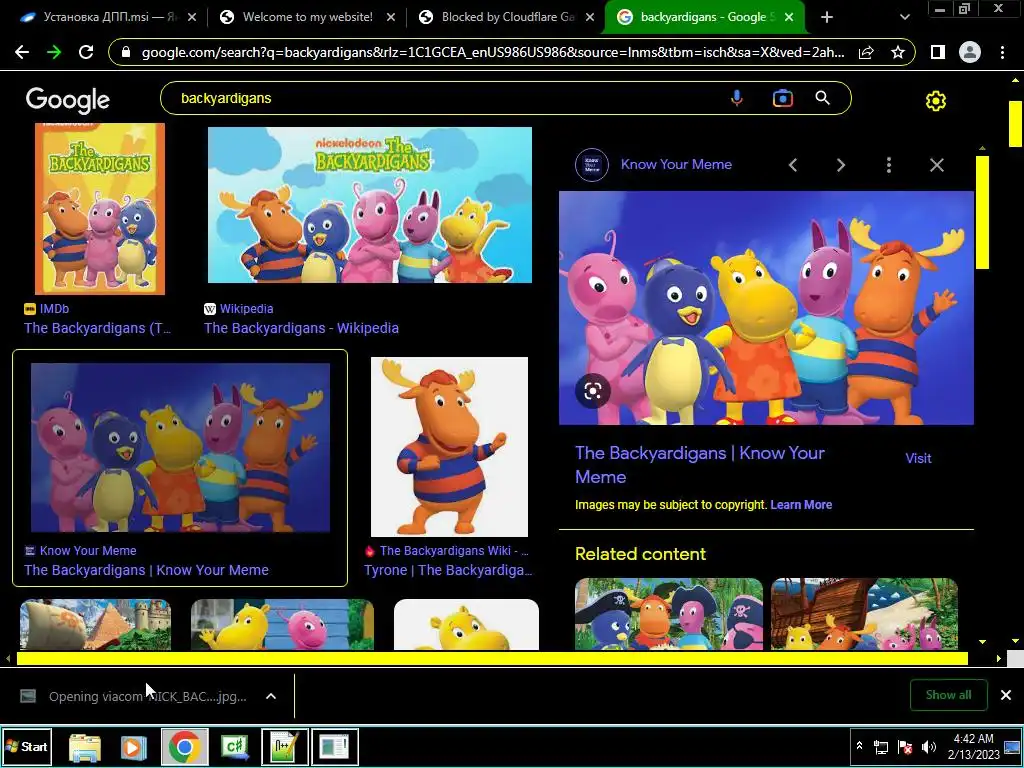1024x768 pixels.
Task: Open Google quick settings gear
Action: (x=936, y=101)
